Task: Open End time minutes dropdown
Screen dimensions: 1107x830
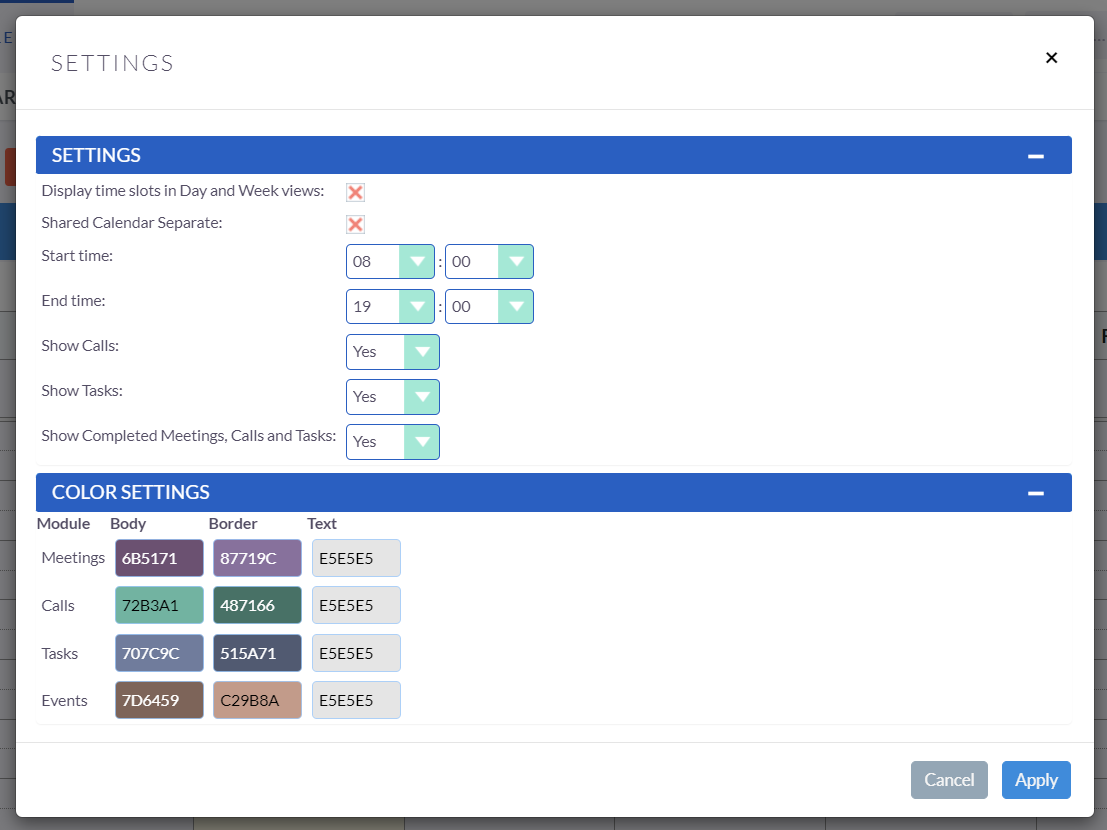Action: [489, 307]
